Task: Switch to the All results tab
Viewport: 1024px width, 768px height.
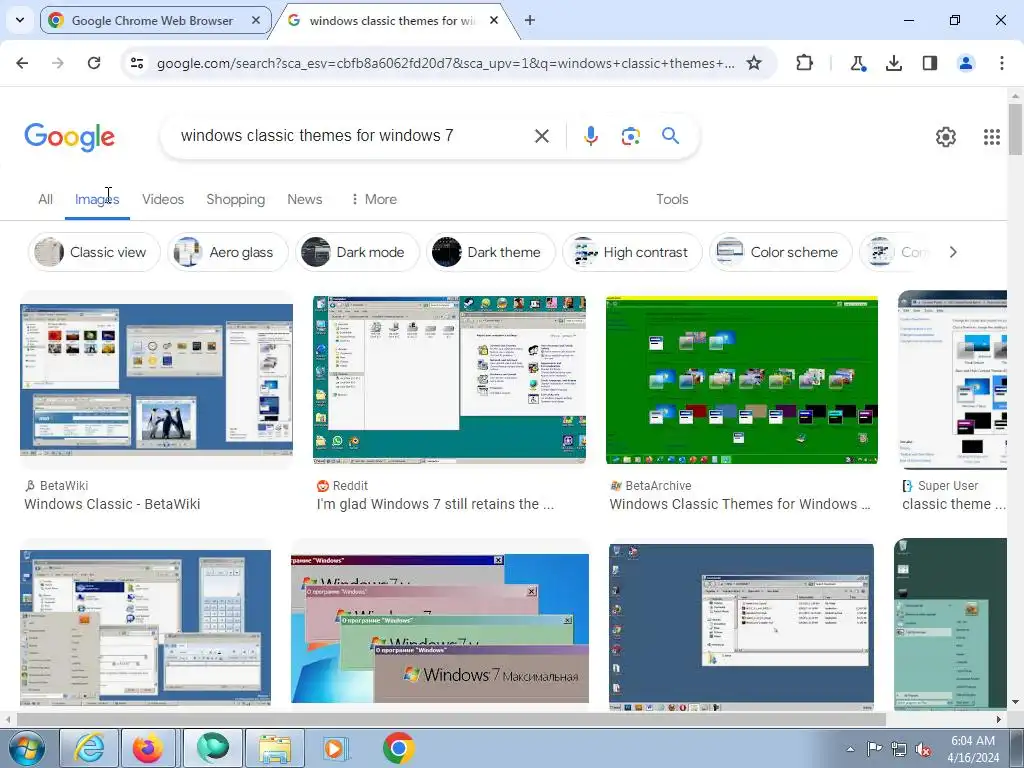Action: [x=45, y=199]
